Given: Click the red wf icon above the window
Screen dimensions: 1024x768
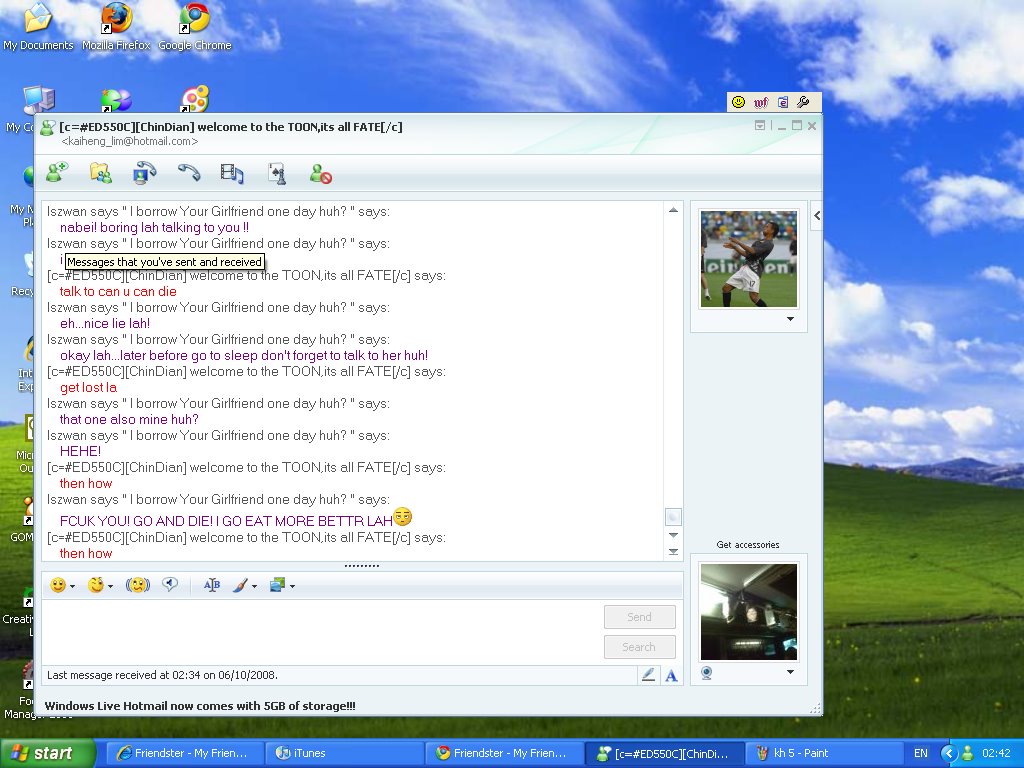Looking at the screenshot, I should point(761,103).
